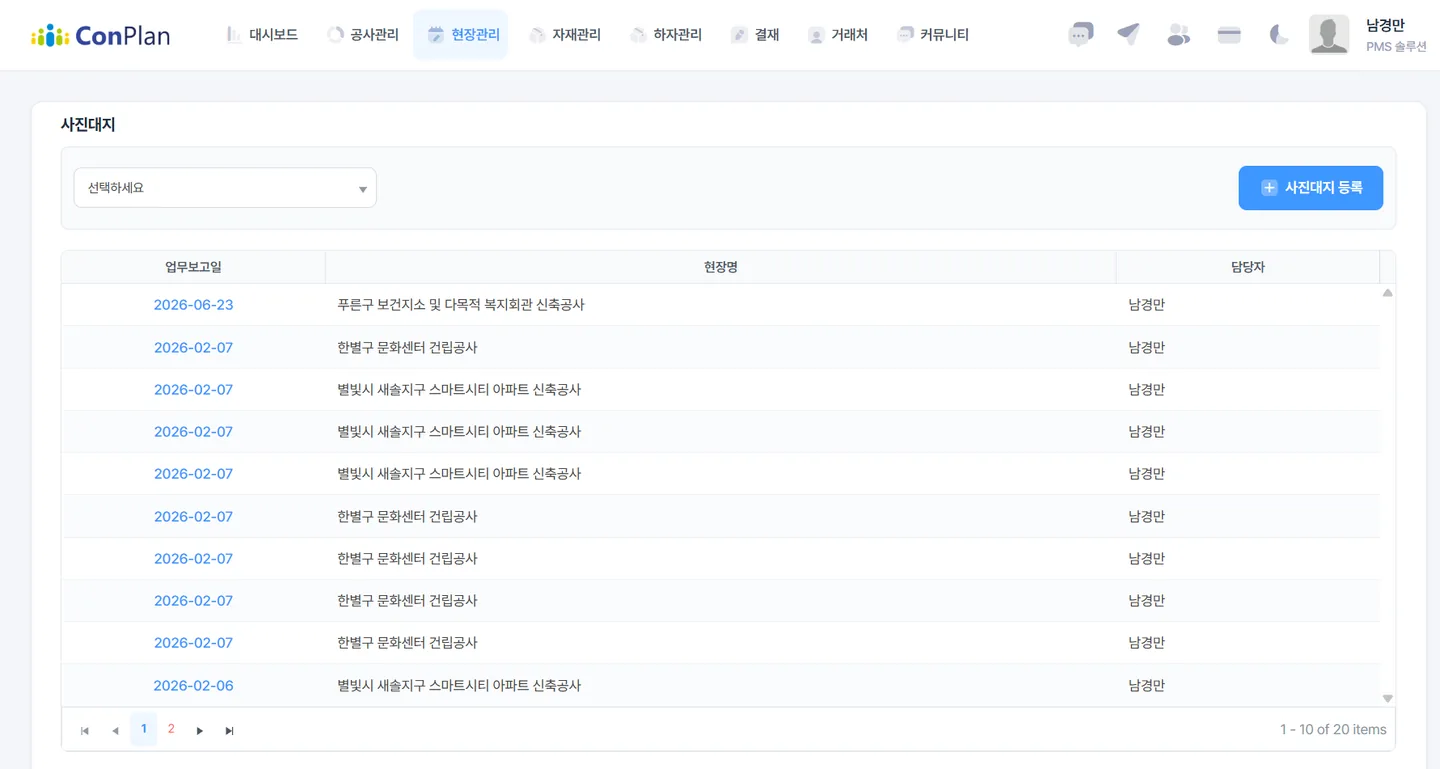This screenshot has height=769, width=1440.
Task: Open the chat messages icon
Action: coord(1080,35)
